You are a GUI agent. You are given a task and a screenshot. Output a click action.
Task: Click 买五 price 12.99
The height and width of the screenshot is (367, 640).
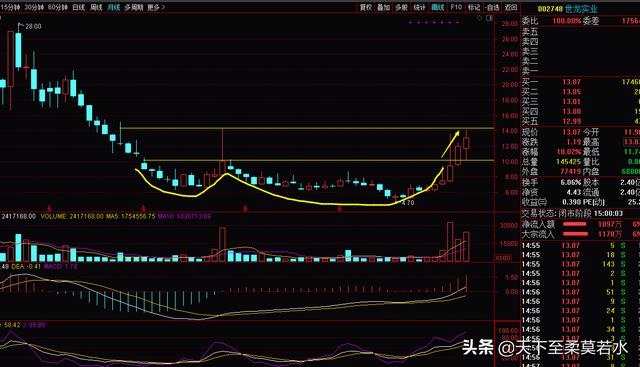click(x=571, y=121)
